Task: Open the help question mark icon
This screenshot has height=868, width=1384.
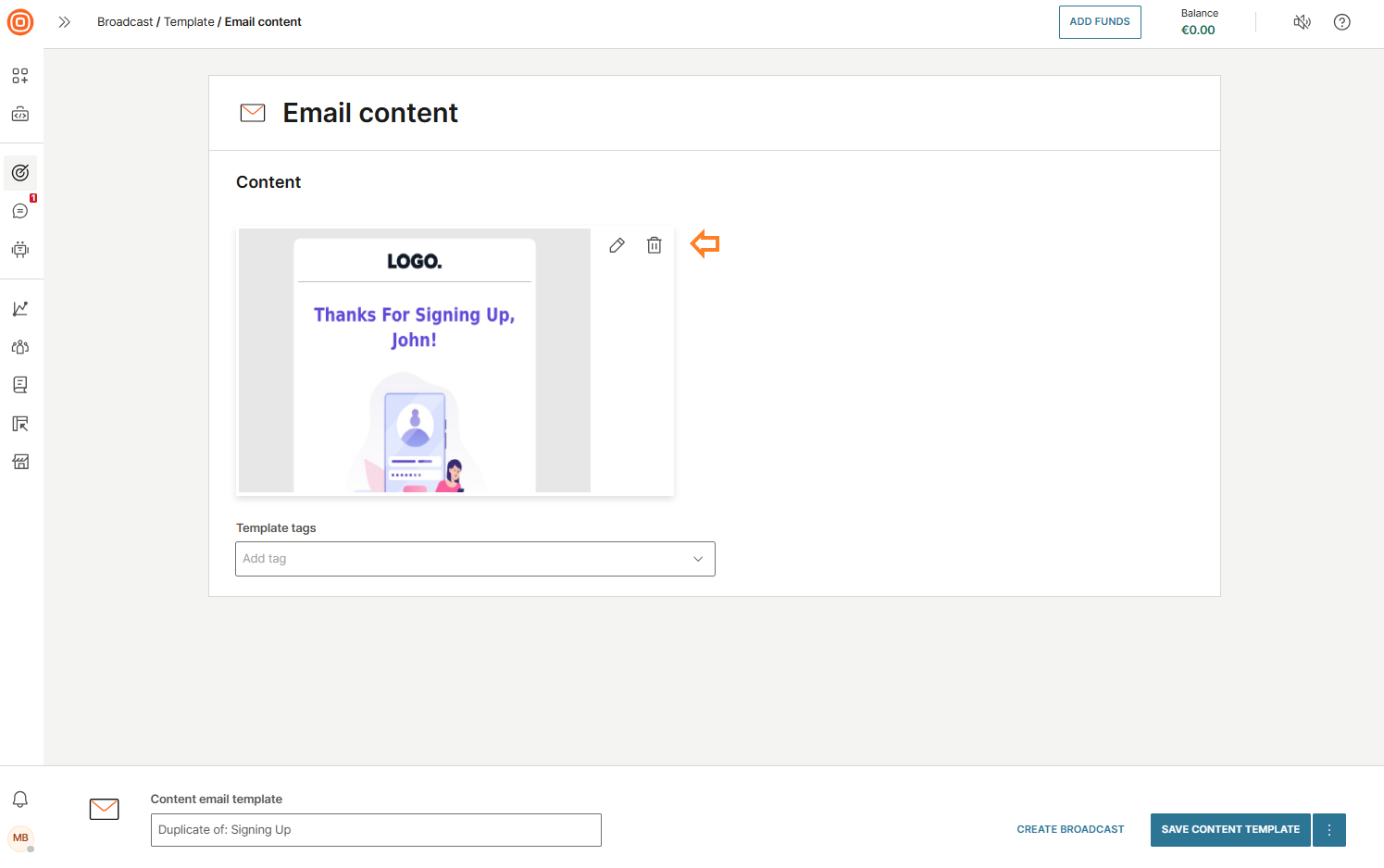Action: (1341, 22)
